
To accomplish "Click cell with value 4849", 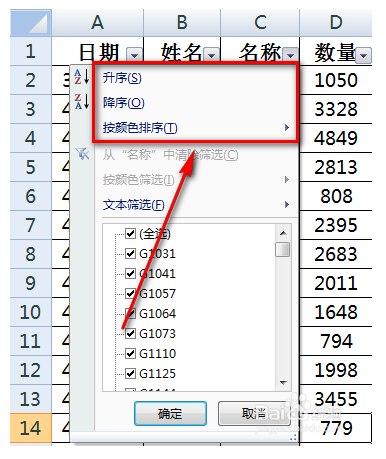I will 336,138.
